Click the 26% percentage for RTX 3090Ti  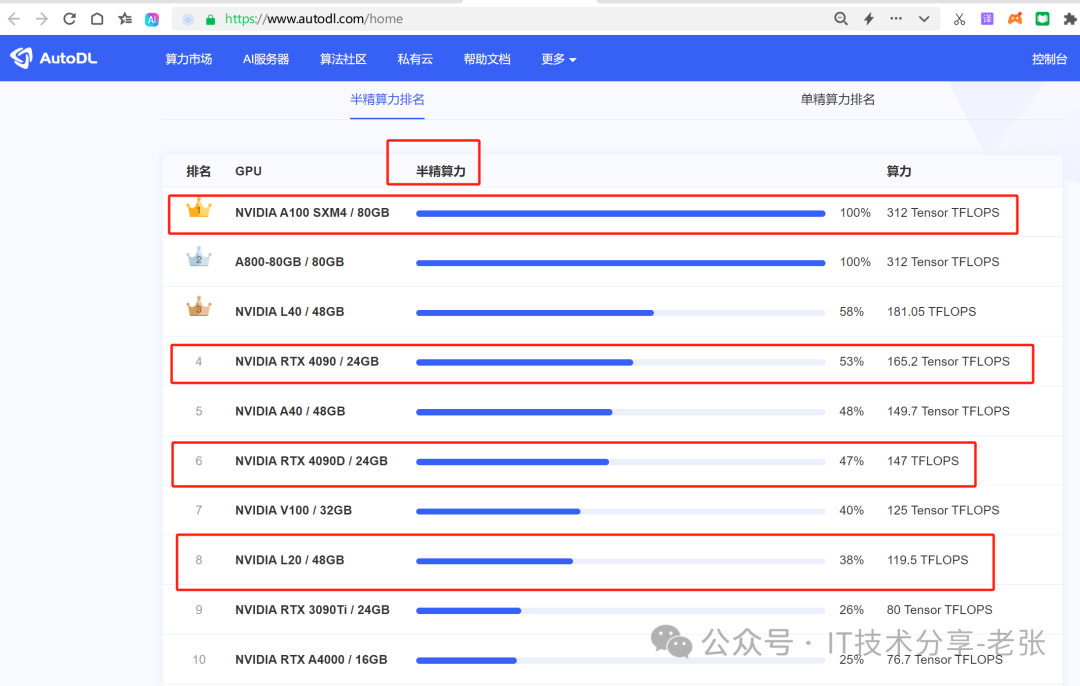click(851, 610)
